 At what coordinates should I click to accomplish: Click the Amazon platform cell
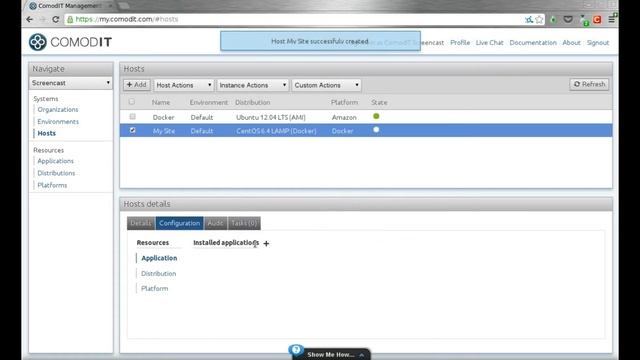click(x=344, y=117)
